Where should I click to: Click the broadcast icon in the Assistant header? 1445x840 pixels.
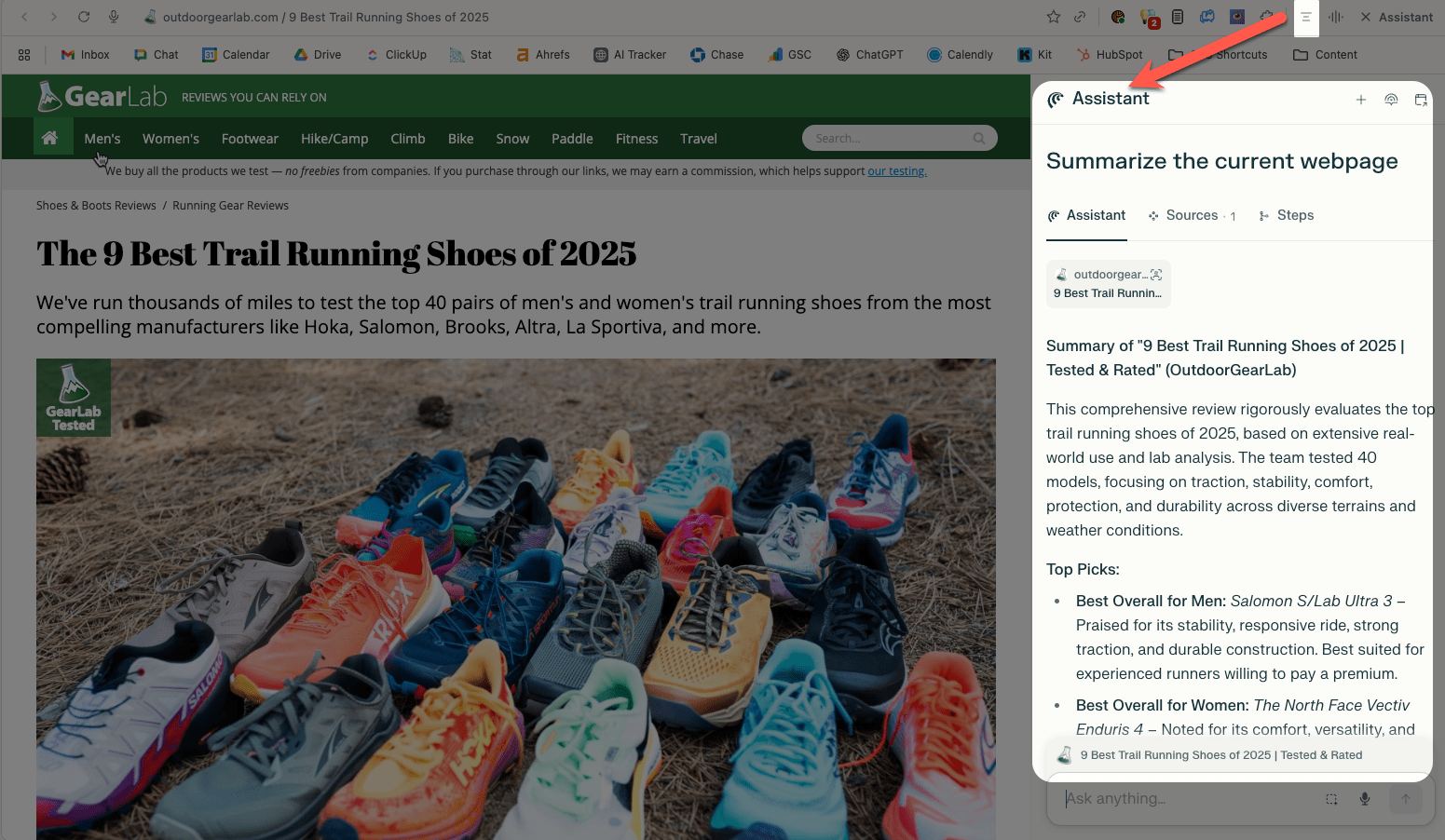[x=1391, y=100]
